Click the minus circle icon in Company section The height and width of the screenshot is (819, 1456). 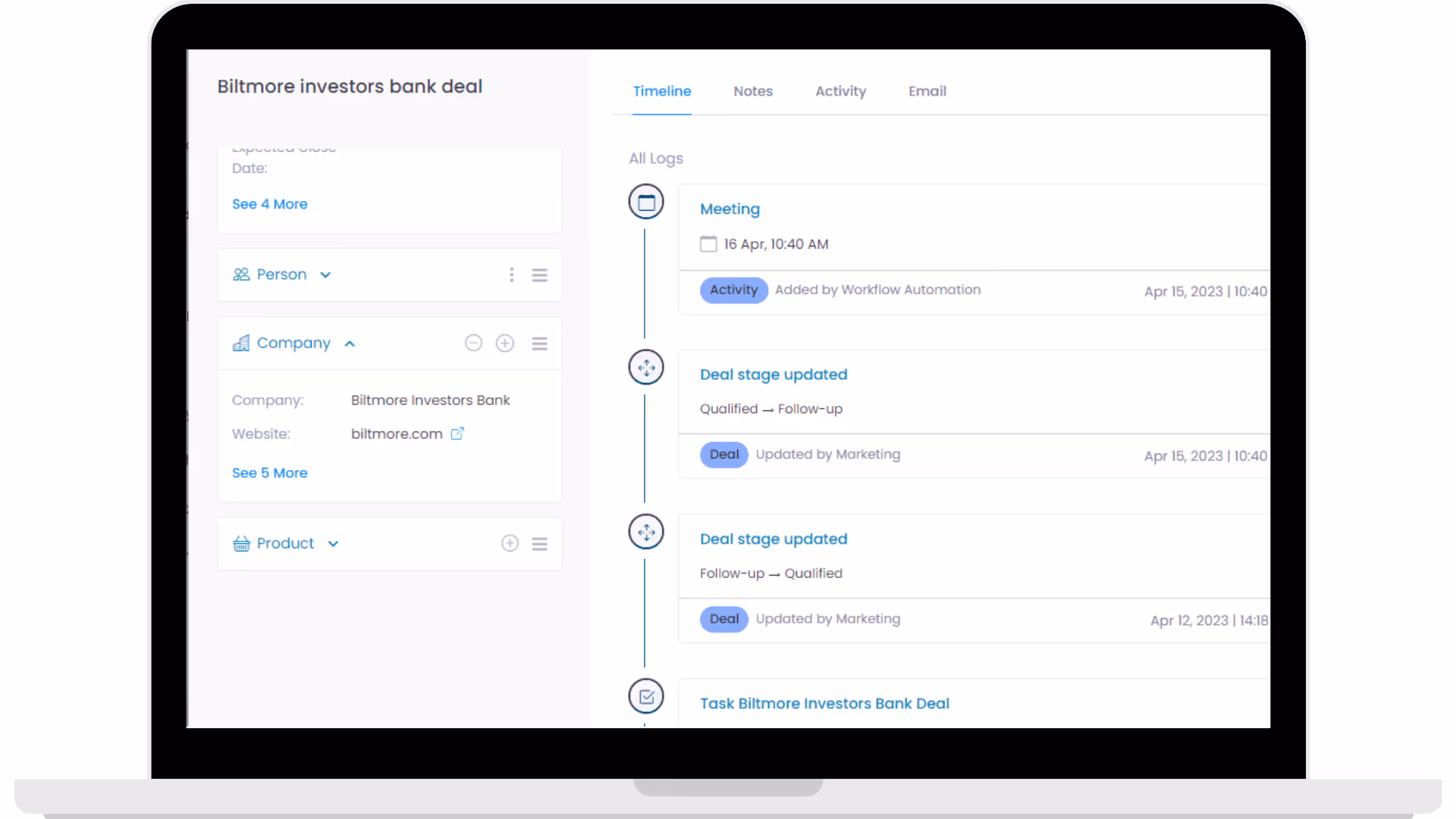click(x=473, y=344)
